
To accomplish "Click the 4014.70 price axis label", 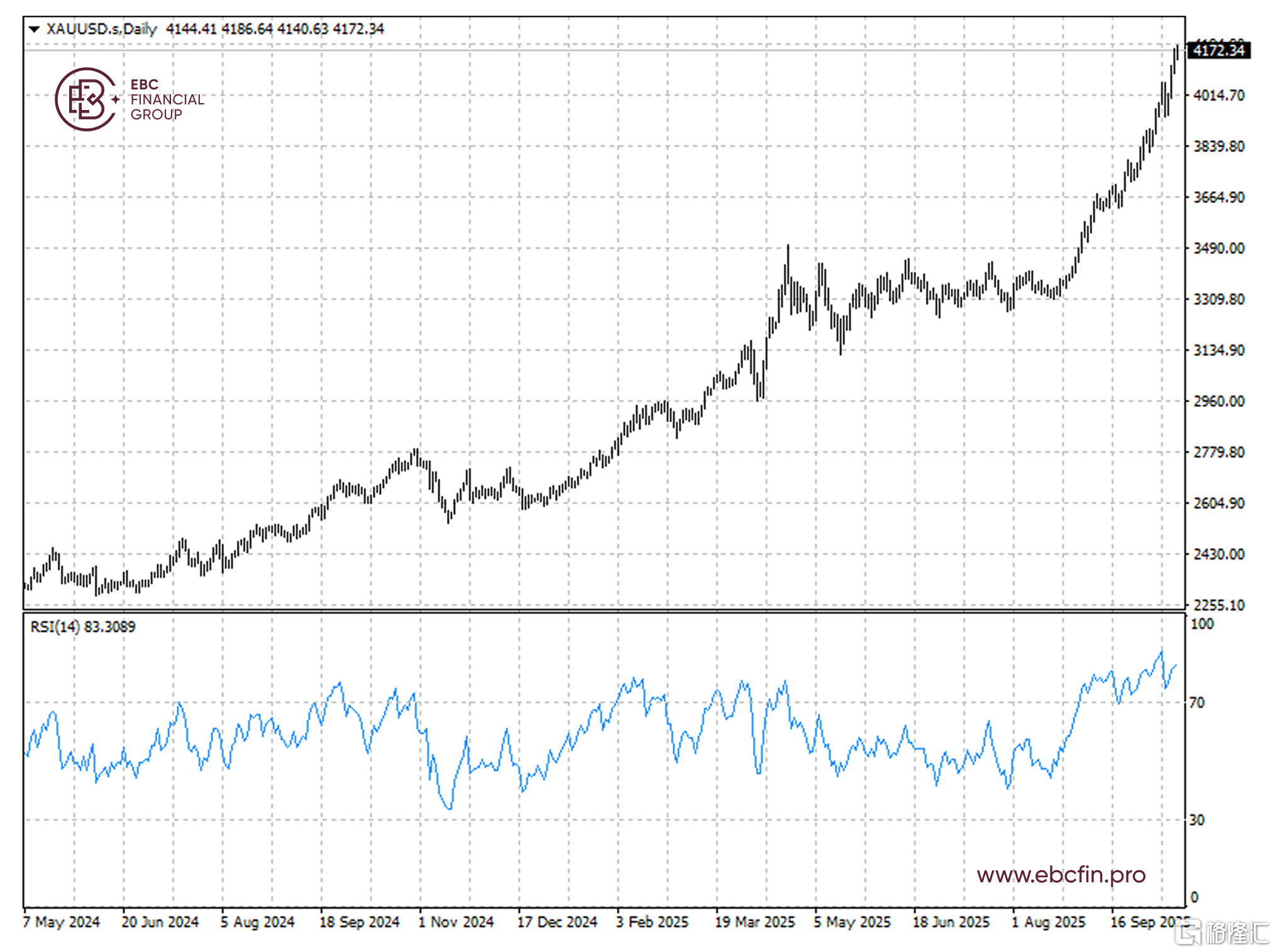I will (x=1218, y=96).
